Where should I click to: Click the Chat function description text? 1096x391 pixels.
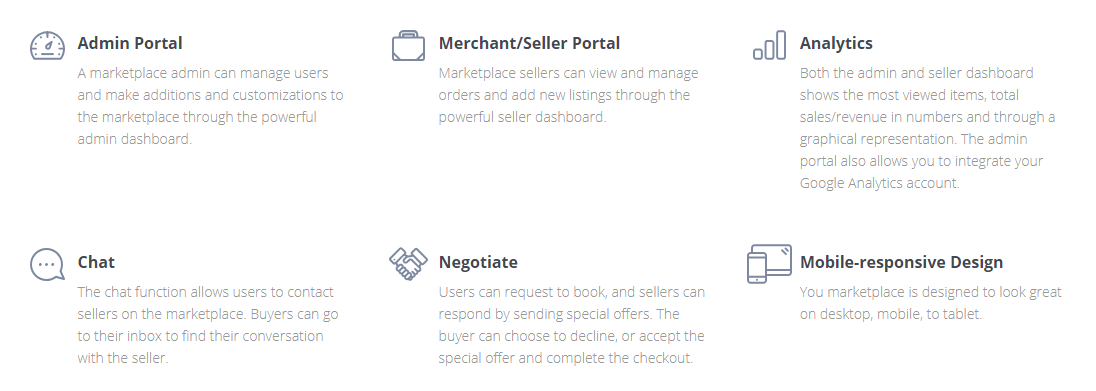pyautogui.click(x=208, y=325)
